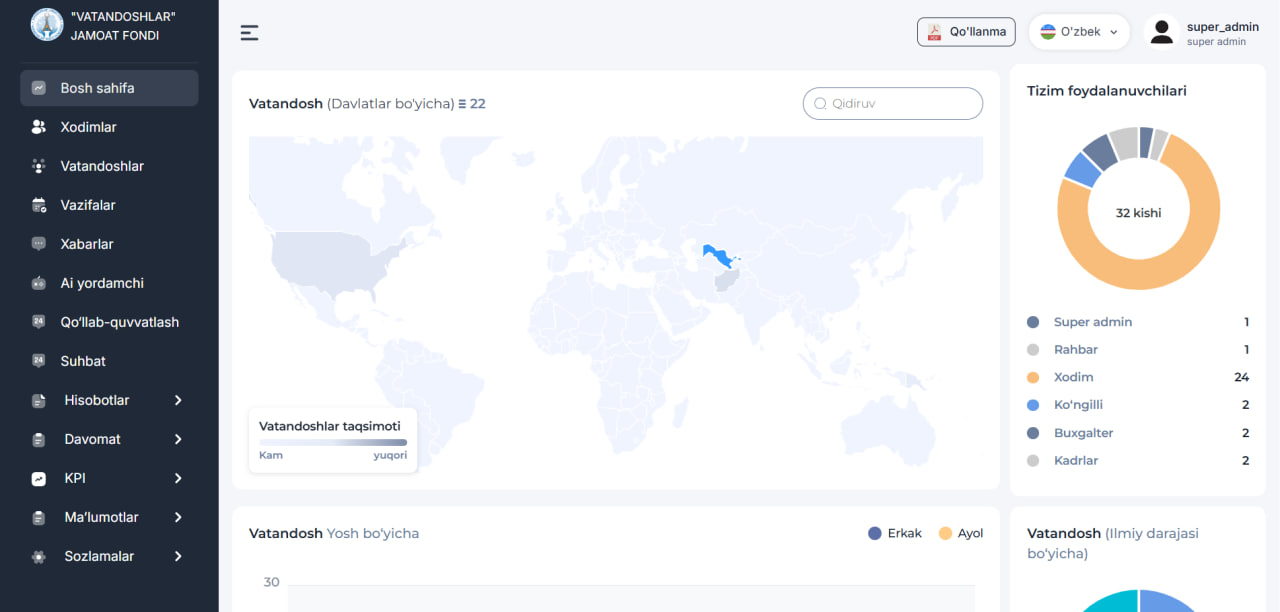
Task: Click the Ai yordamchi robot icon
Action: (x=39, y=283)
